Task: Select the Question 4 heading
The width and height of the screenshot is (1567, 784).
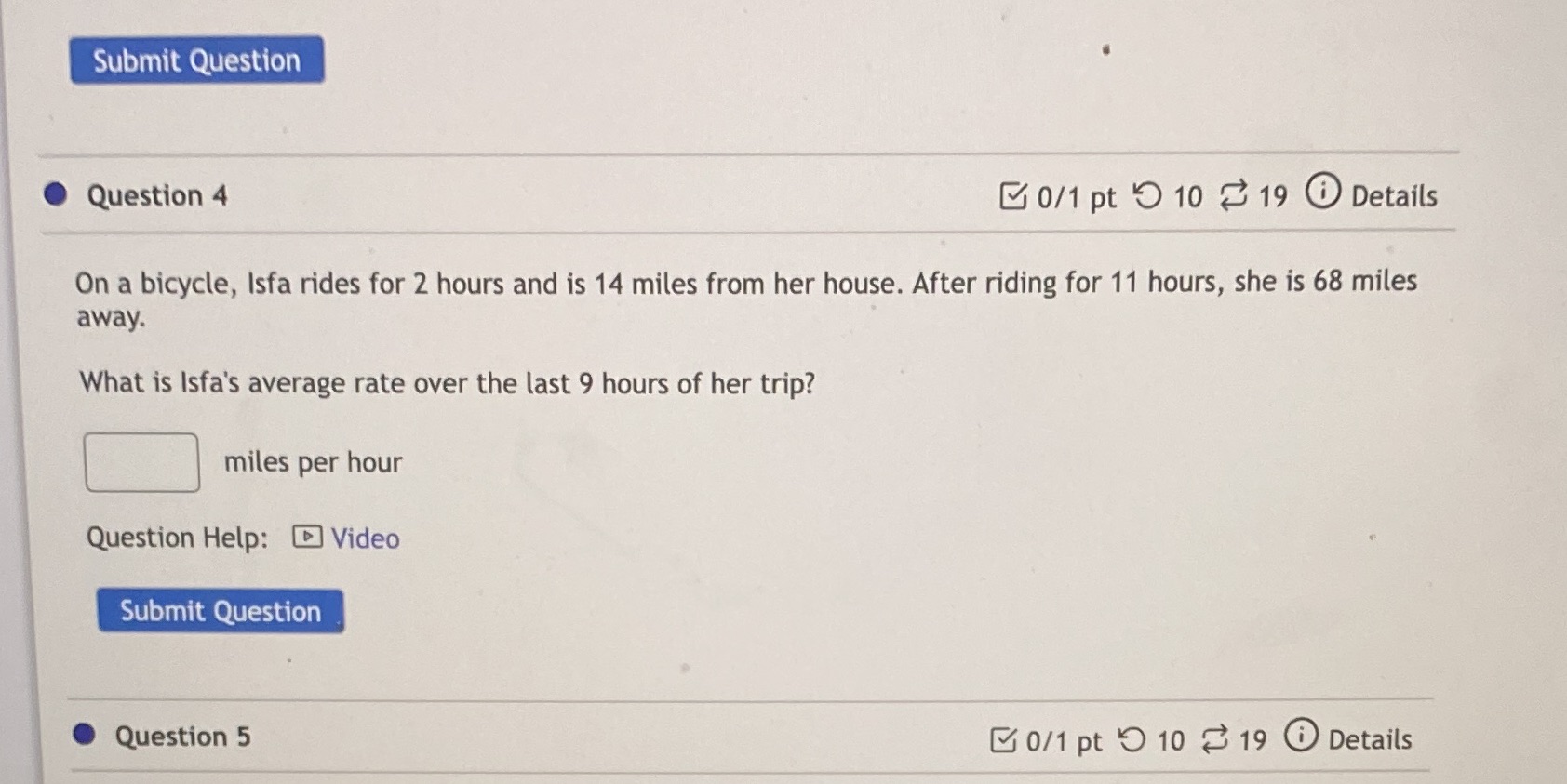Action: coord(156,195)
